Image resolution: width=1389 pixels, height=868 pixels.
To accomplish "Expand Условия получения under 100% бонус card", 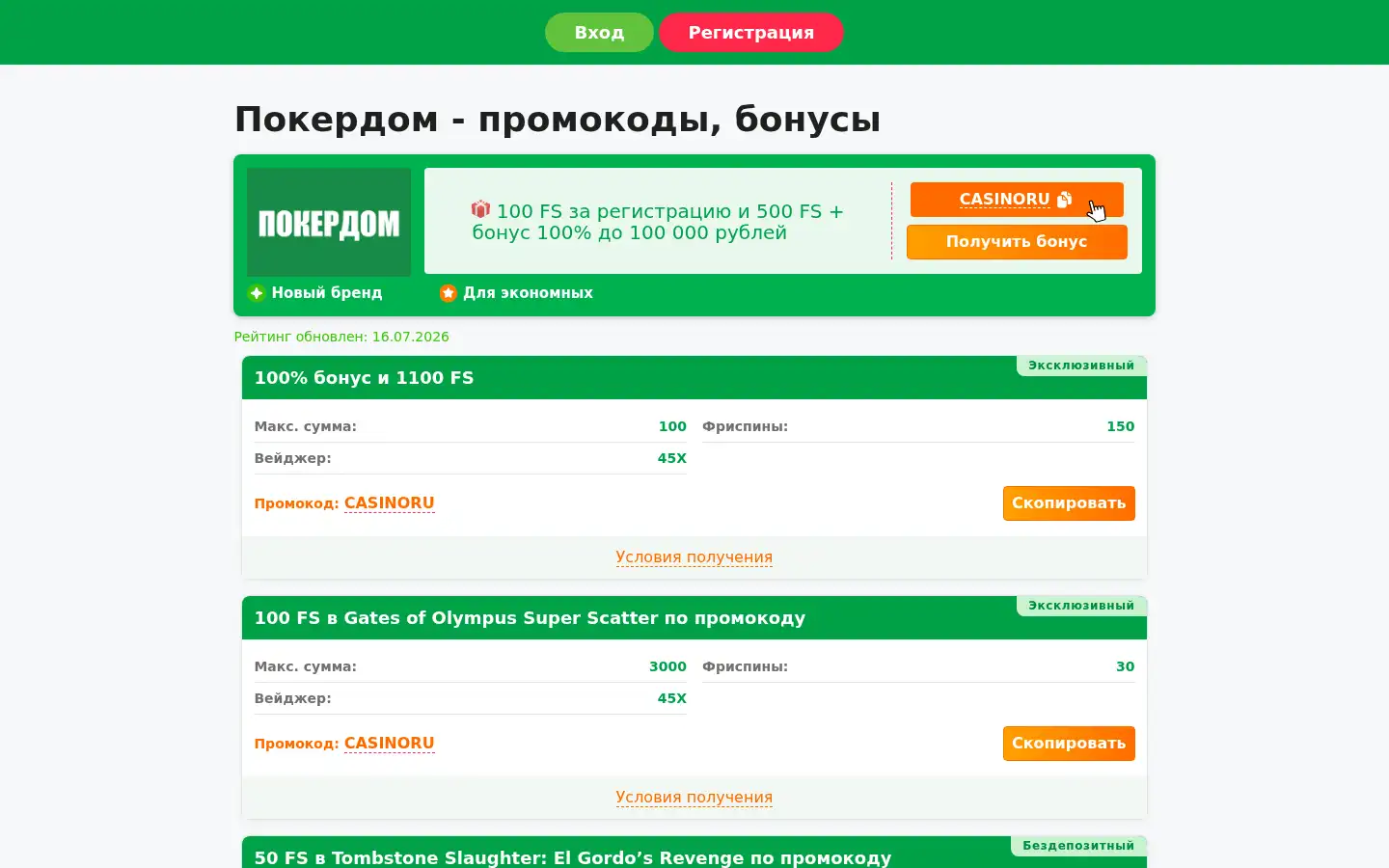I will coord(694,556).
